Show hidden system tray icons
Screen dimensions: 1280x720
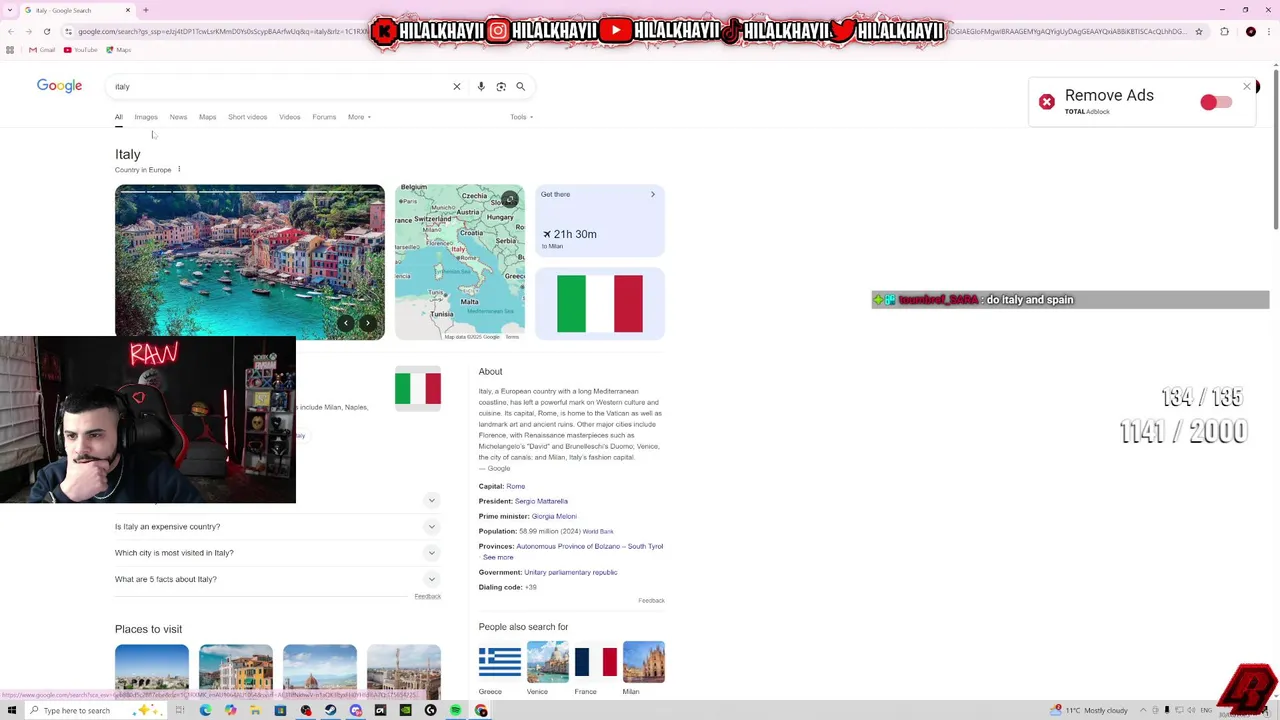pyautogui.click(x=1143, y=711)
